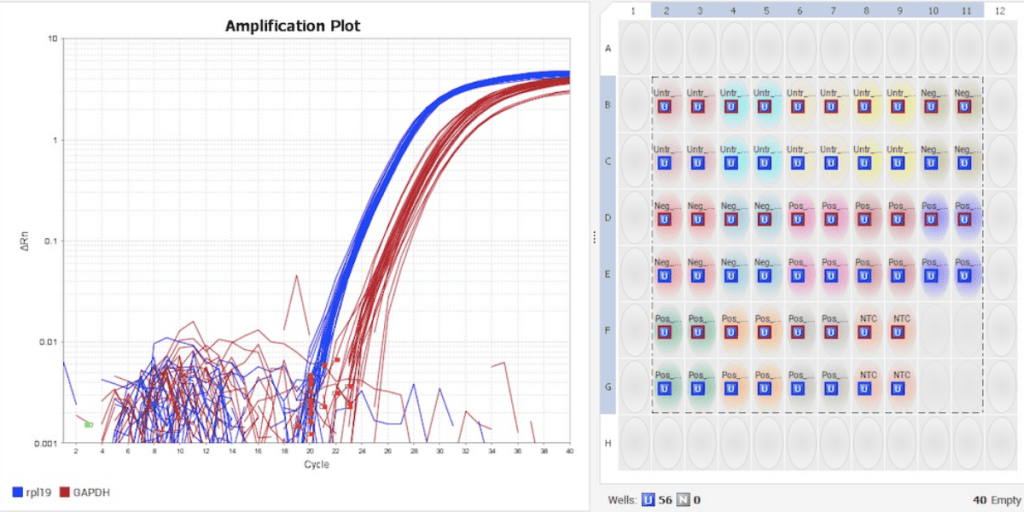Click the Untr well at B2
This screenshot has height=512, width=1024.
pyautogui.click(x=667, y=104)
